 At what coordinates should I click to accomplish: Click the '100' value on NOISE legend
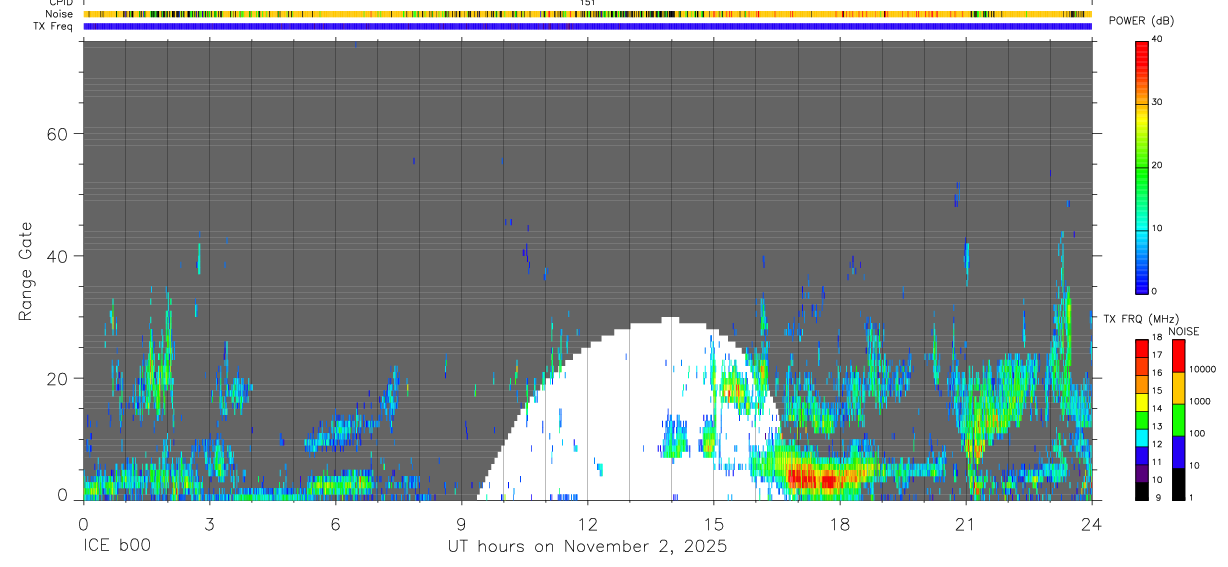tap(1198, 433)
